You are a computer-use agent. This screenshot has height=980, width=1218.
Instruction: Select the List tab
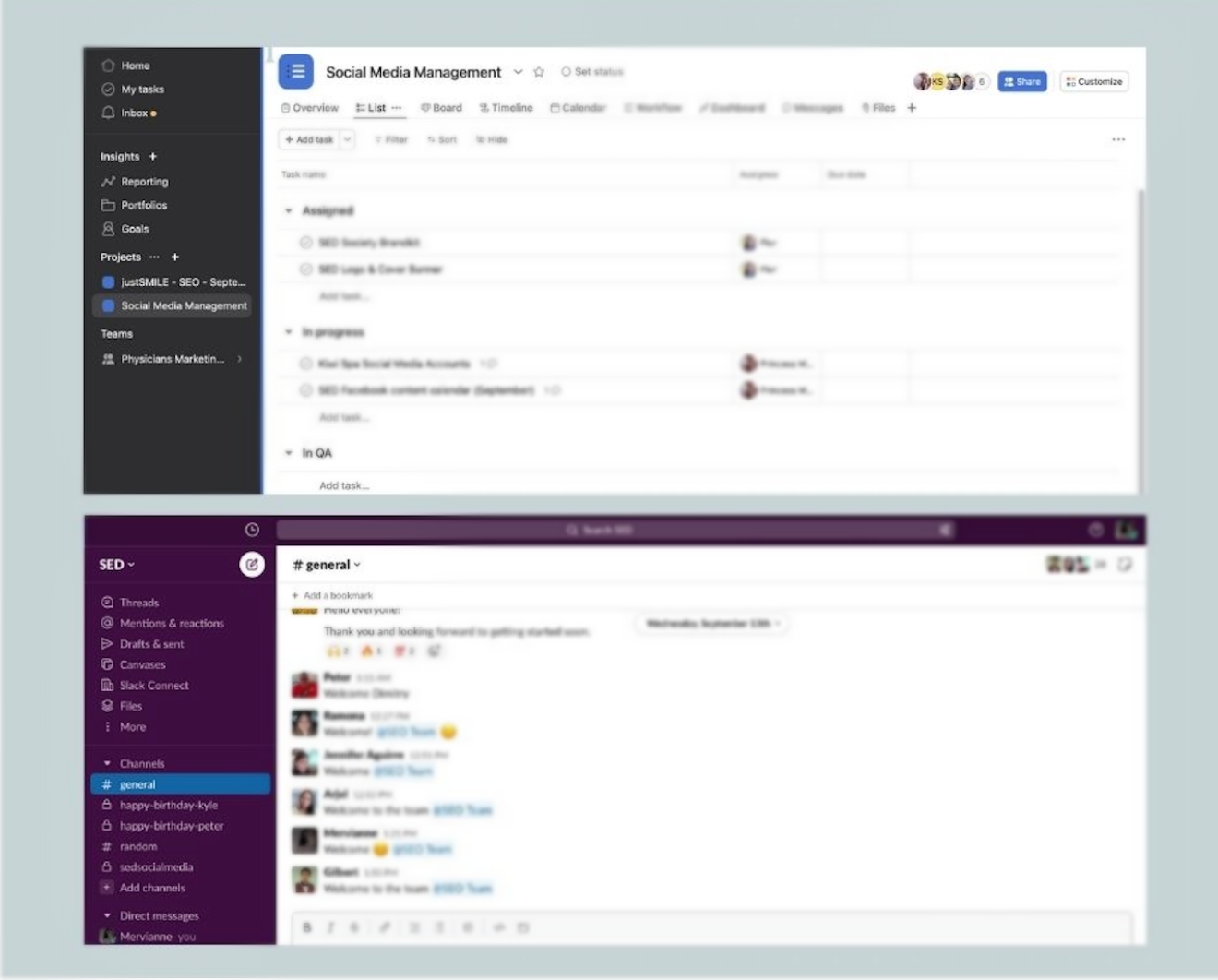click(x=371, y=108)
